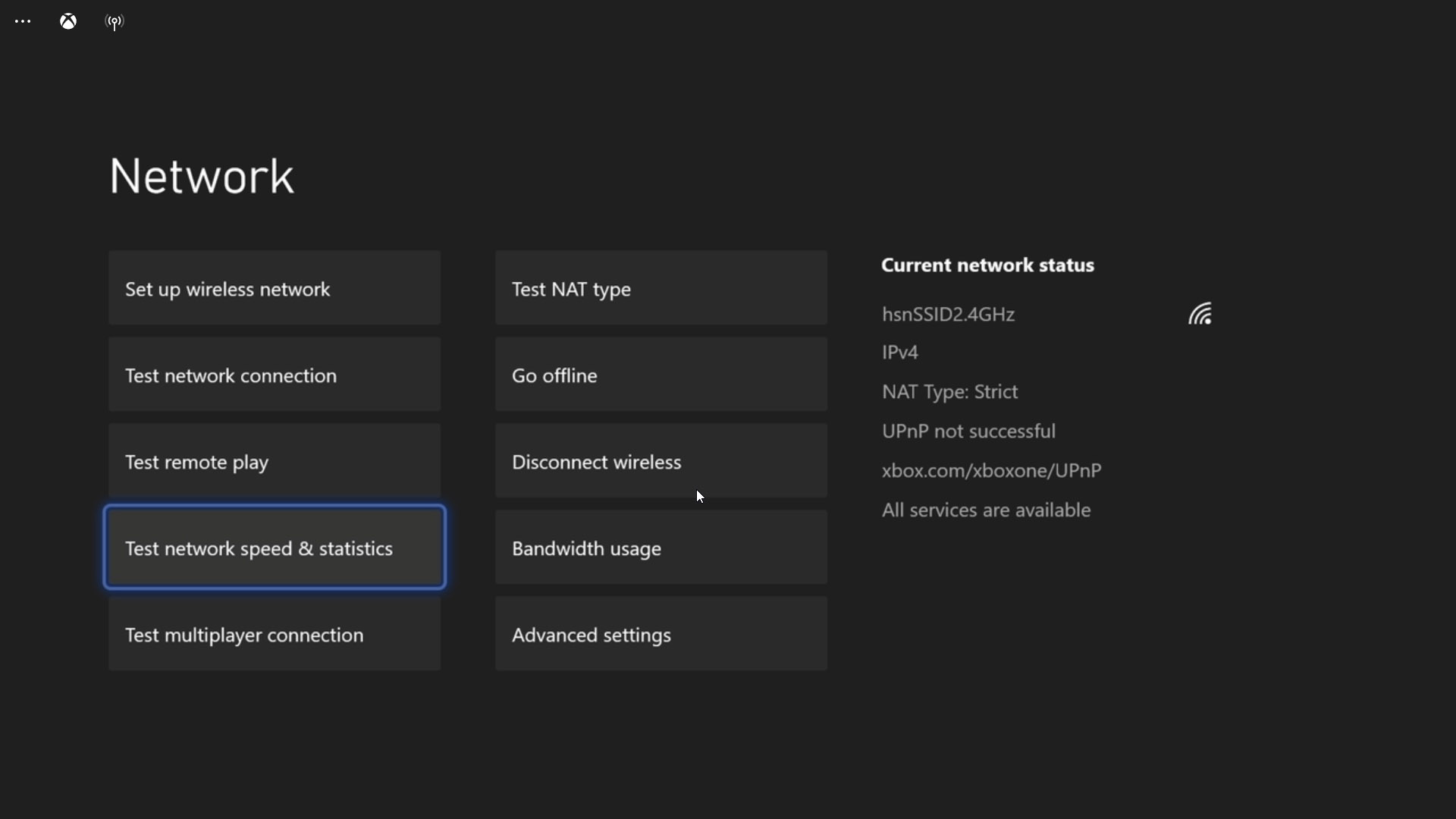Viewport: 1456px width, 819px height.
Task: Click the wireless broadcast icon in top bar
Action: [115, 21]
